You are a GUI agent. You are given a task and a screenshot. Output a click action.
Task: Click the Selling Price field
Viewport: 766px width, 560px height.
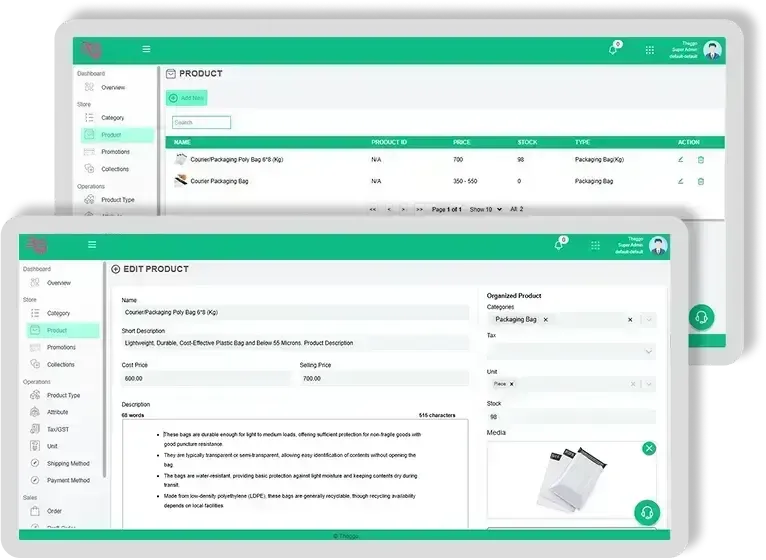pyautogui.click(x=383, y=379)
